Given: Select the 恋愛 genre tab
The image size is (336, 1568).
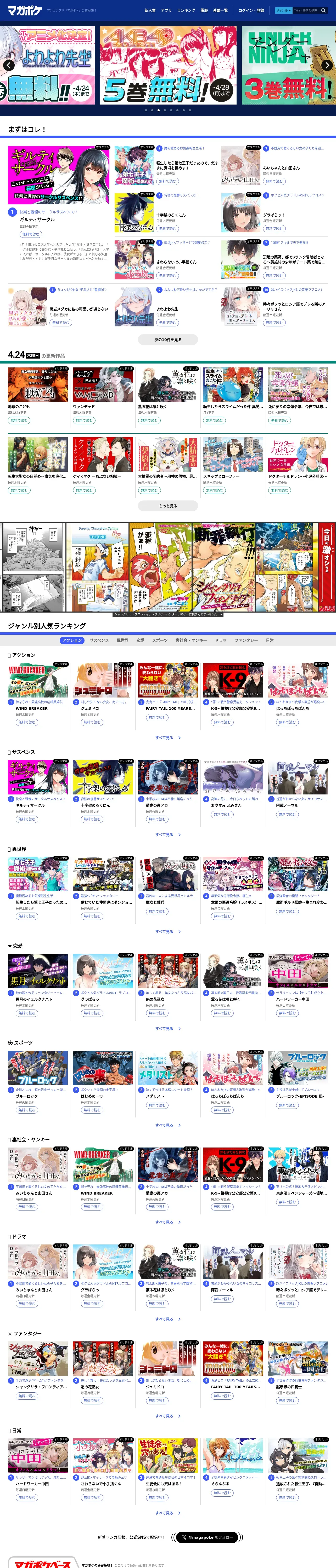Looking at the screenshot, I should click(140, 640).
